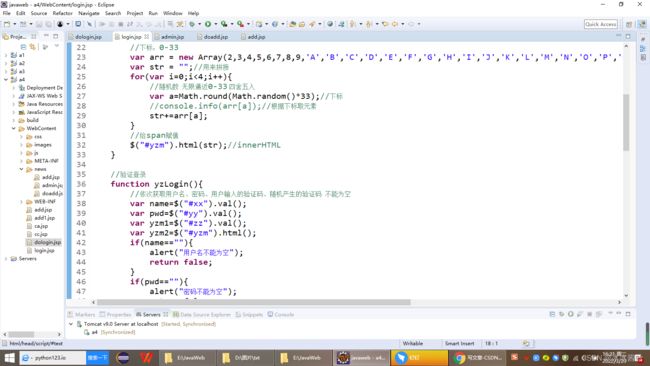Select add1.jsp in the project tree
Image resolution: width=650 pixels, height=366 pixels.
(x=44, y=218)
